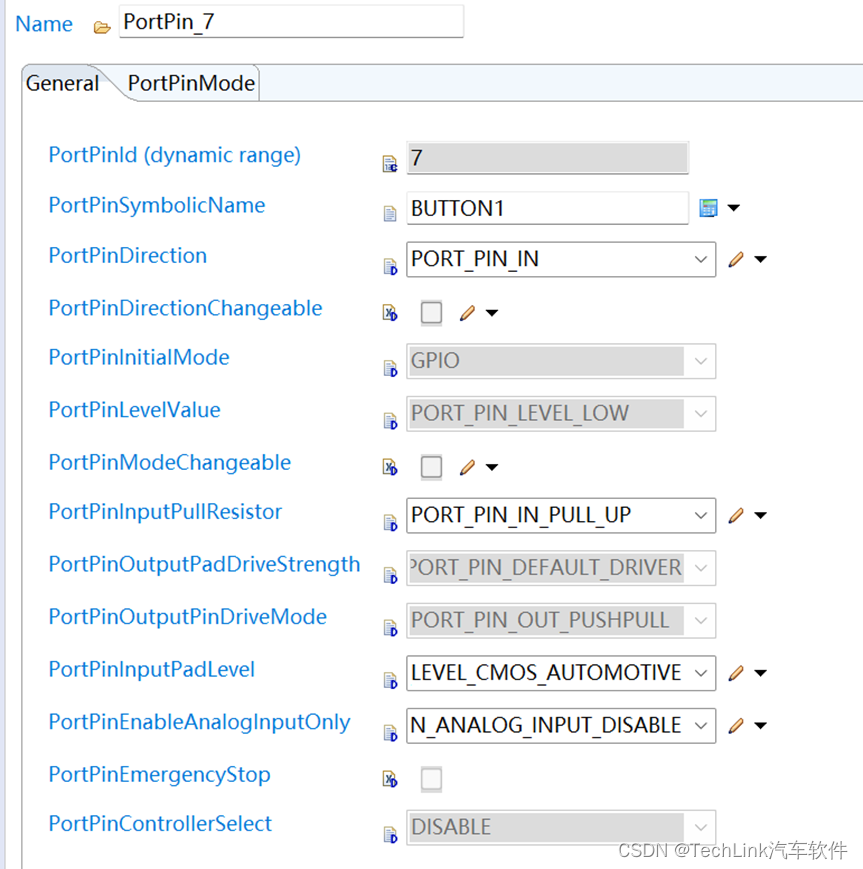Click the icon before PortPinLevelValue dropdown
The height and width of the screenshot is (869, 863).
click(x=391, y=421)
